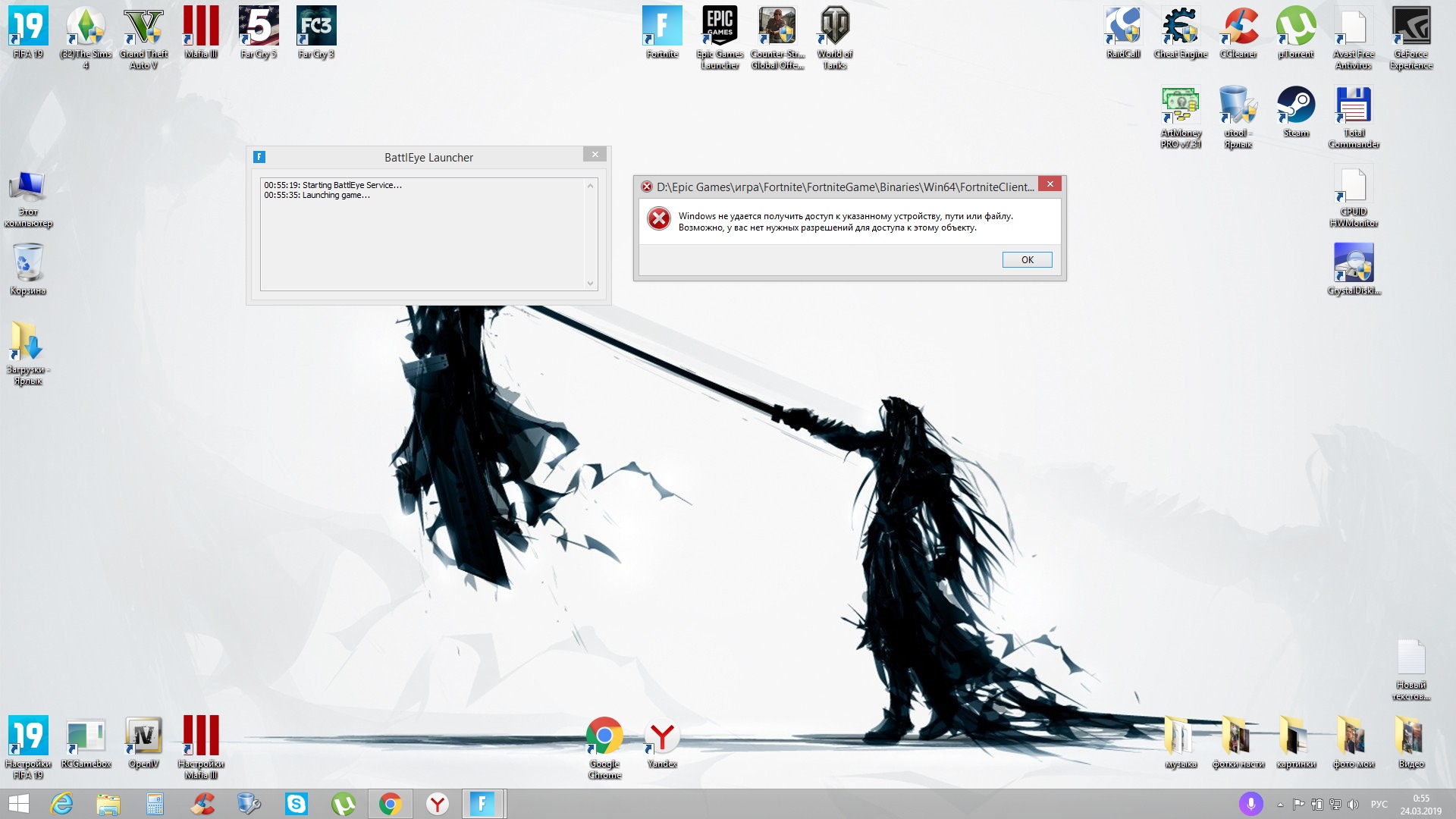Select the Avast Free Antivirus icon
Screen dimensions: 1456x819
tap(1354, 38)
